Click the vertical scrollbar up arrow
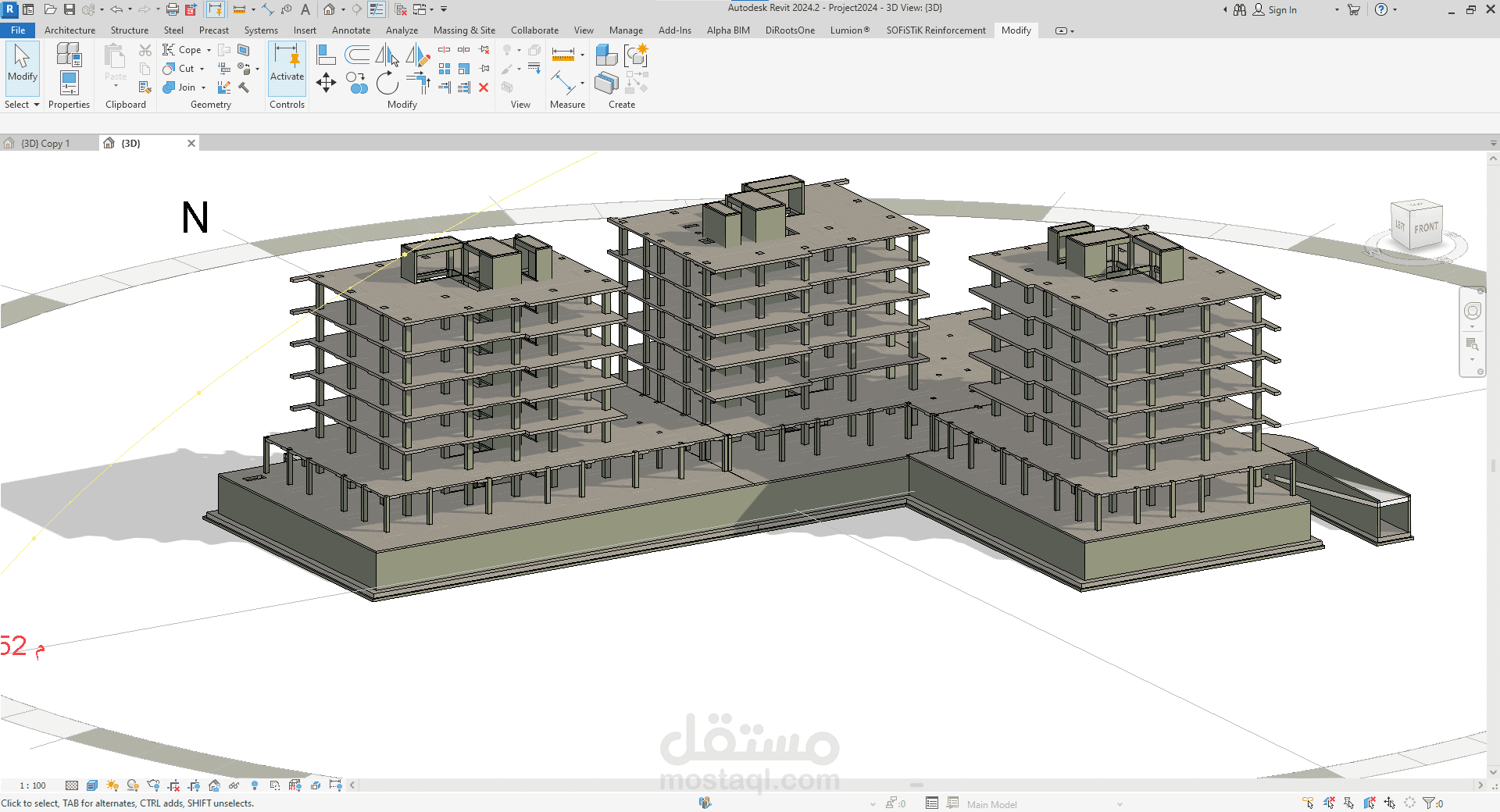 [1493, 158]
